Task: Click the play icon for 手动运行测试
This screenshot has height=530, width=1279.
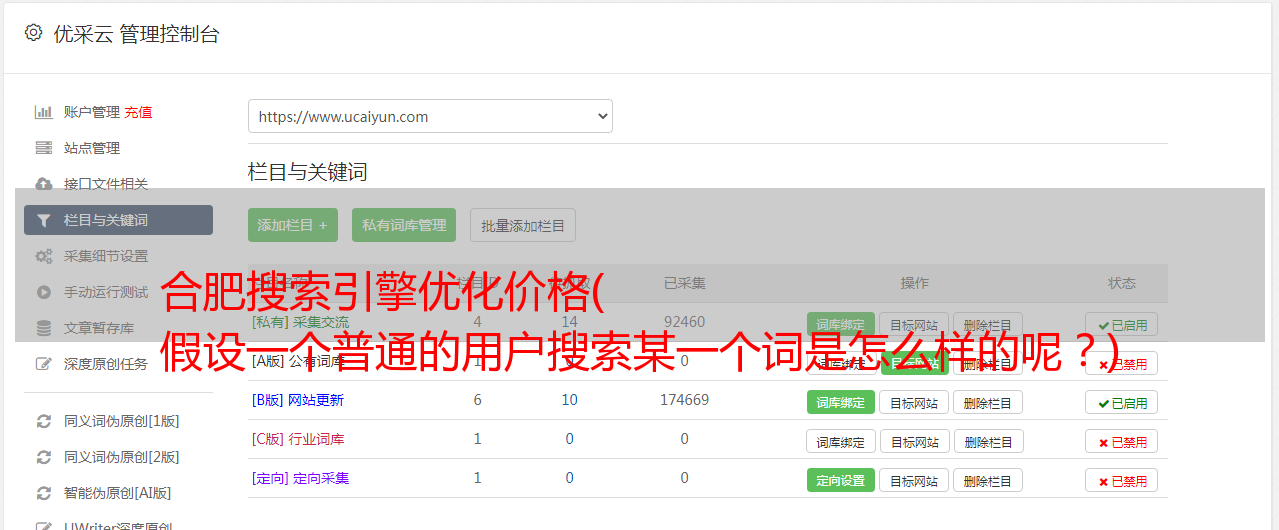Action: point(44,292)
